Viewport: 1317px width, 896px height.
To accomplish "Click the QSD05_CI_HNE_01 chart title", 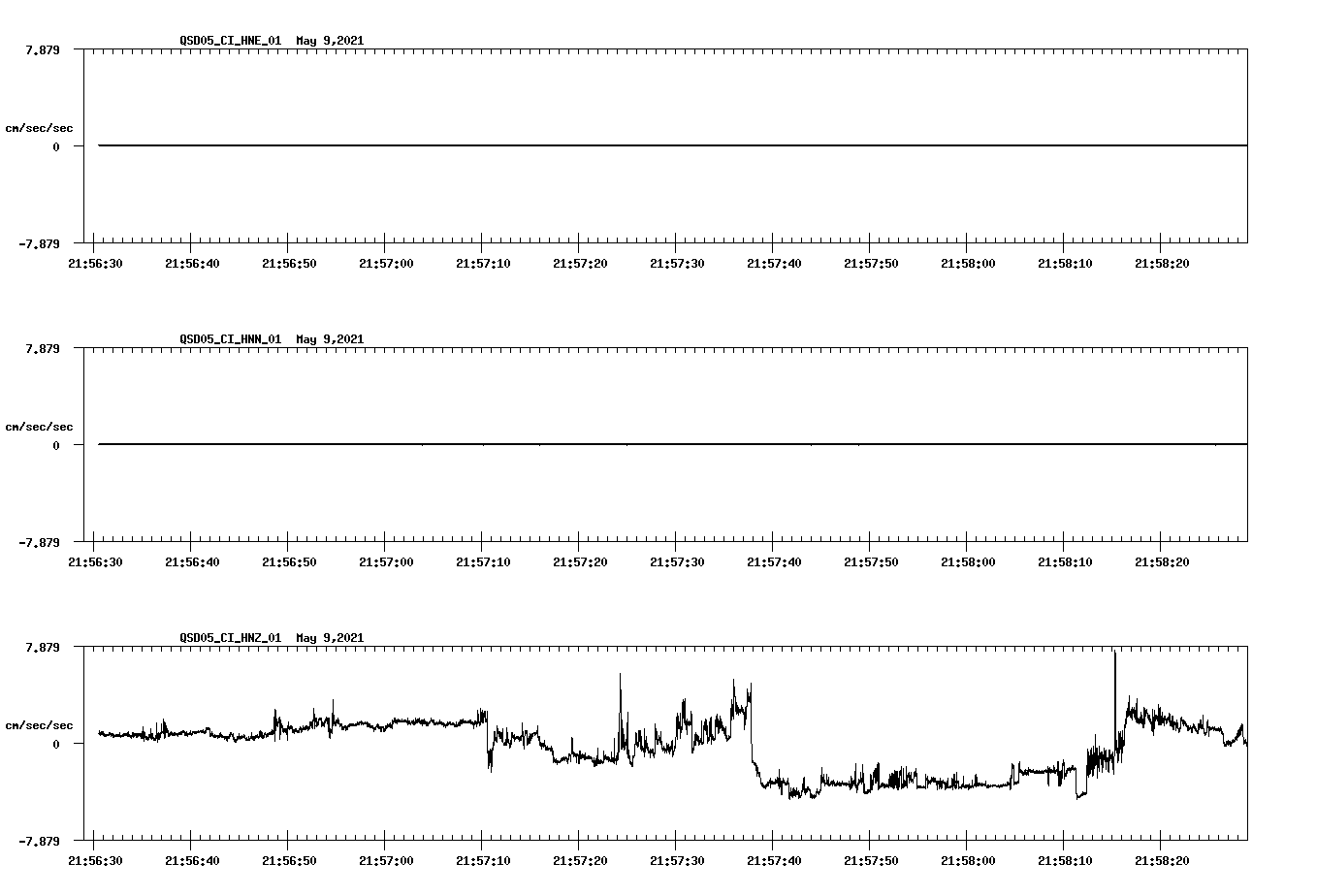I will (x=272, y=41).
